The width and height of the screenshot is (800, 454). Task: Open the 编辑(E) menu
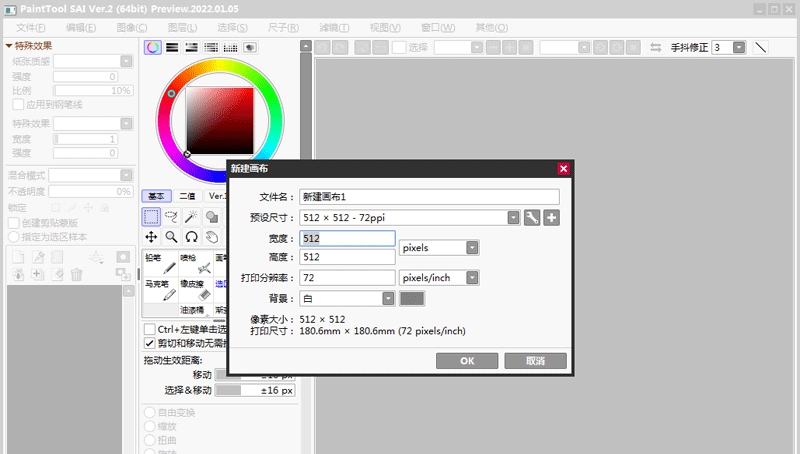point(81,28)
